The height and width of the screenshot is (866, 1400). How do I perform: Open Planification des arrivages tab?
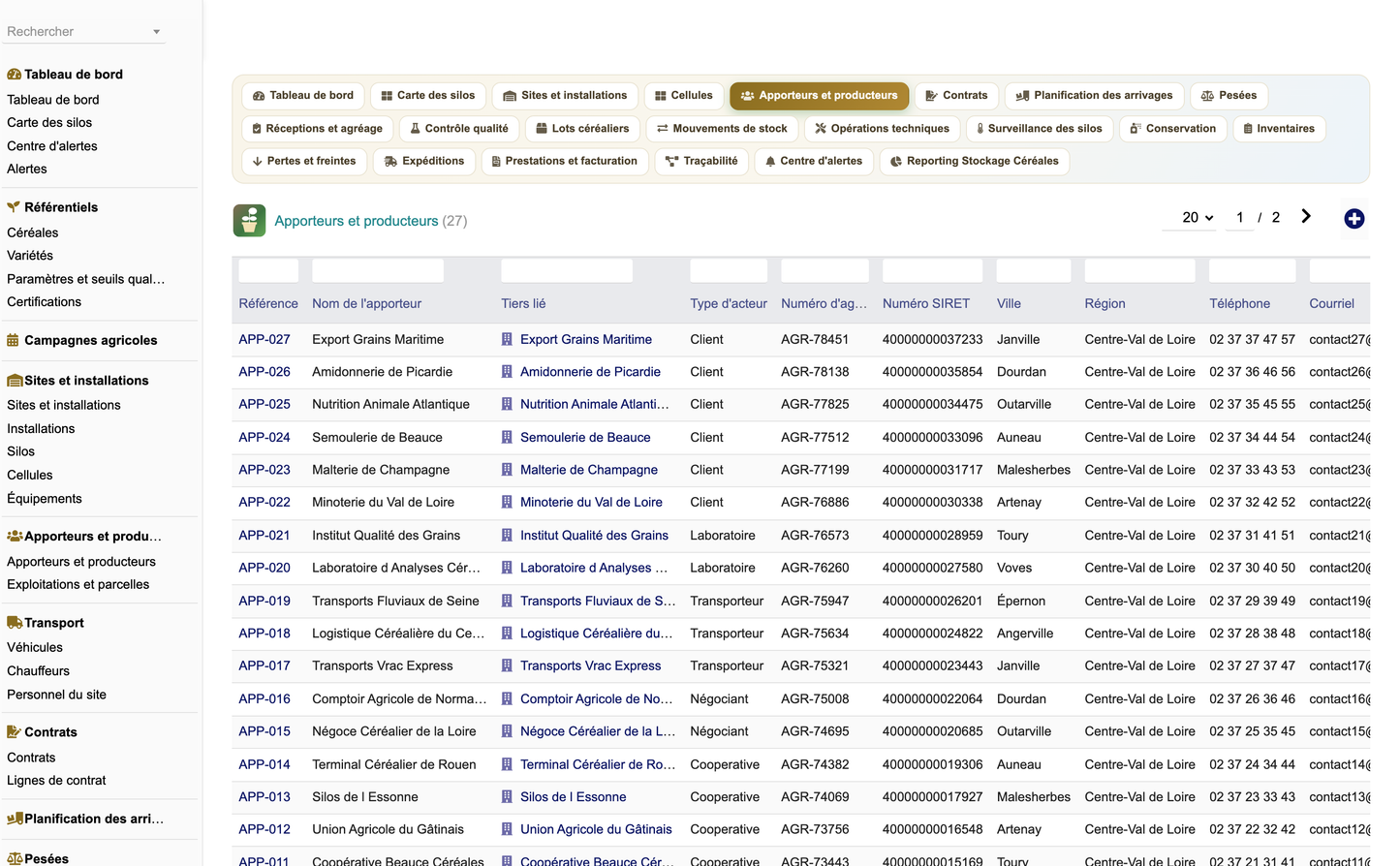click(x=1094, y=96)
